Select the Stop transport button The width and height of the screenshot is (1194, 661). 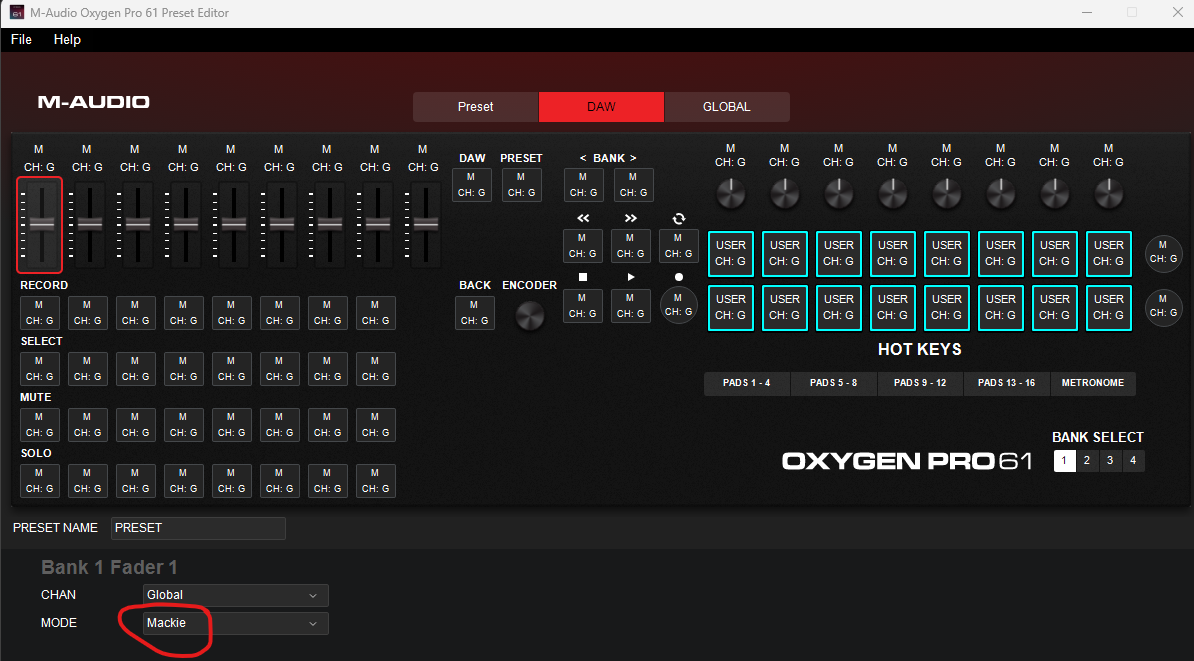(583, 305)
